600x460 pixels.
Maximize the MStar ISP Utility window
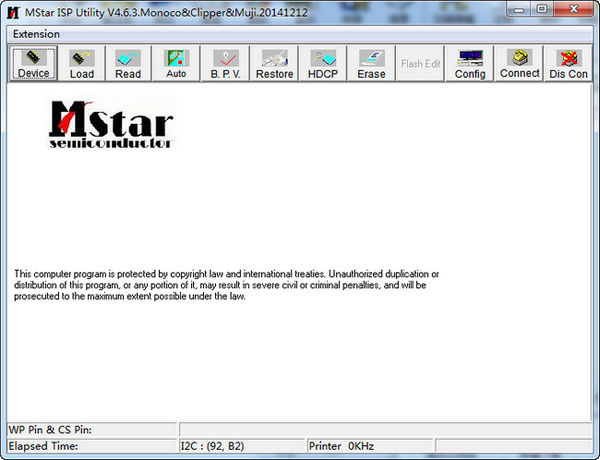(541, 9)
